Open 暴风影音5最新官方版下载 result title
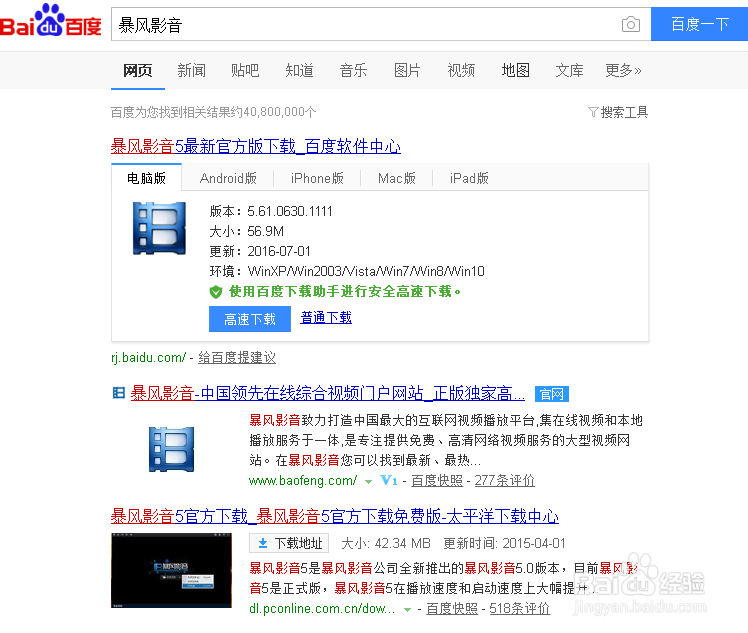Screen dimensions: 748x633 (256, 146)
